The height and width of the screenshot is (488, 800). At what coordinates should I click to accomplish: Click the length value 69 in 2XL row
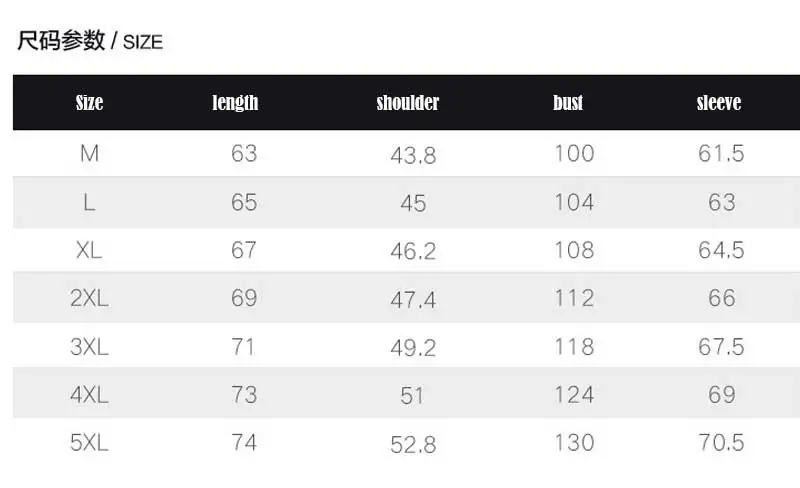244,298
